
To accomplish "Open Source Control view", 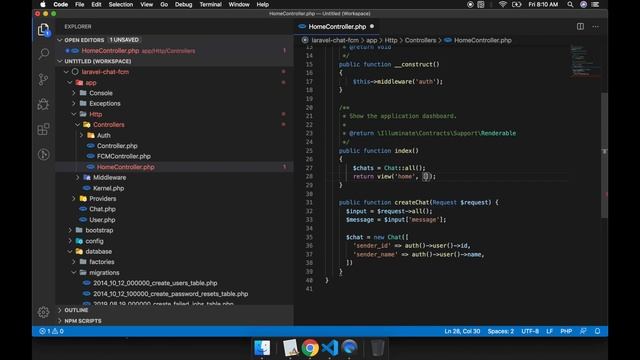I will pyautogui.click(x=43, y=79).
